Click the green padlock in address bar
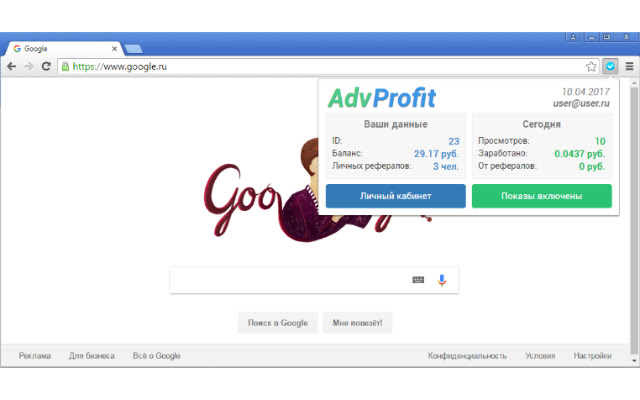This screenshot has height=400, width=640. [x=65, y=67]
